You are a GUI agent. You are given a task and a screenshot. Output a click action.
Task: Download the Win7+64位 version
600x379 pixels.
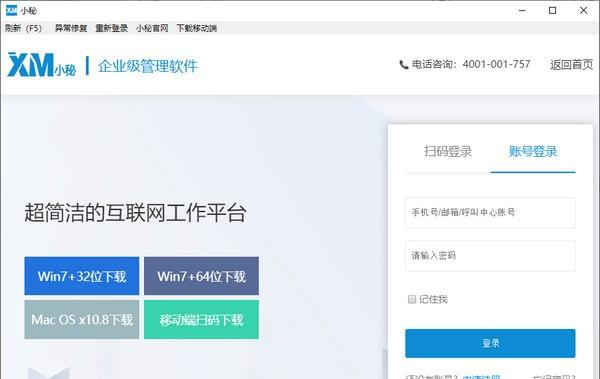tap(201, 276)
